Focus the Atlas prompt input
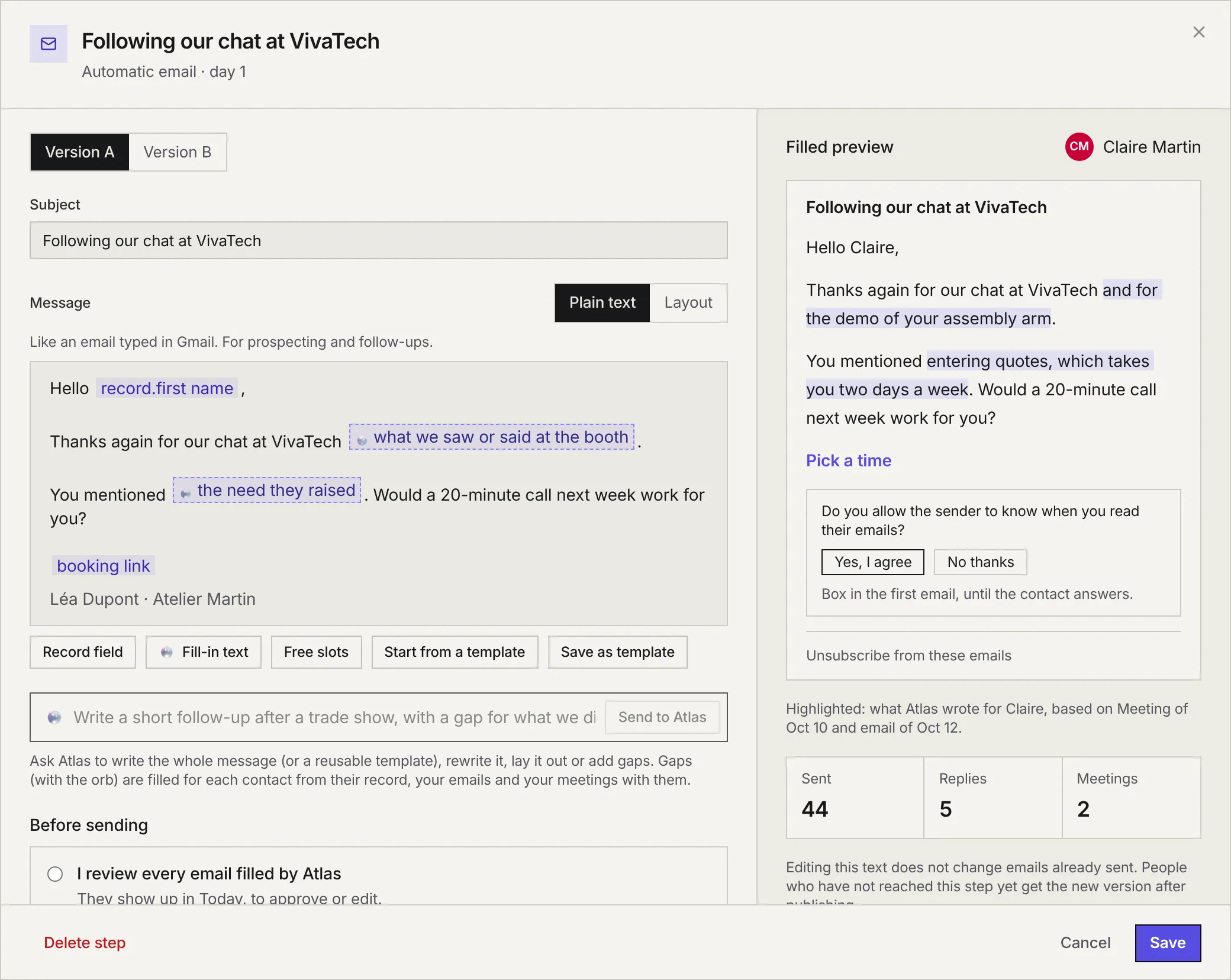Screen dimensions: 1231x980 (x=334, y=717)
